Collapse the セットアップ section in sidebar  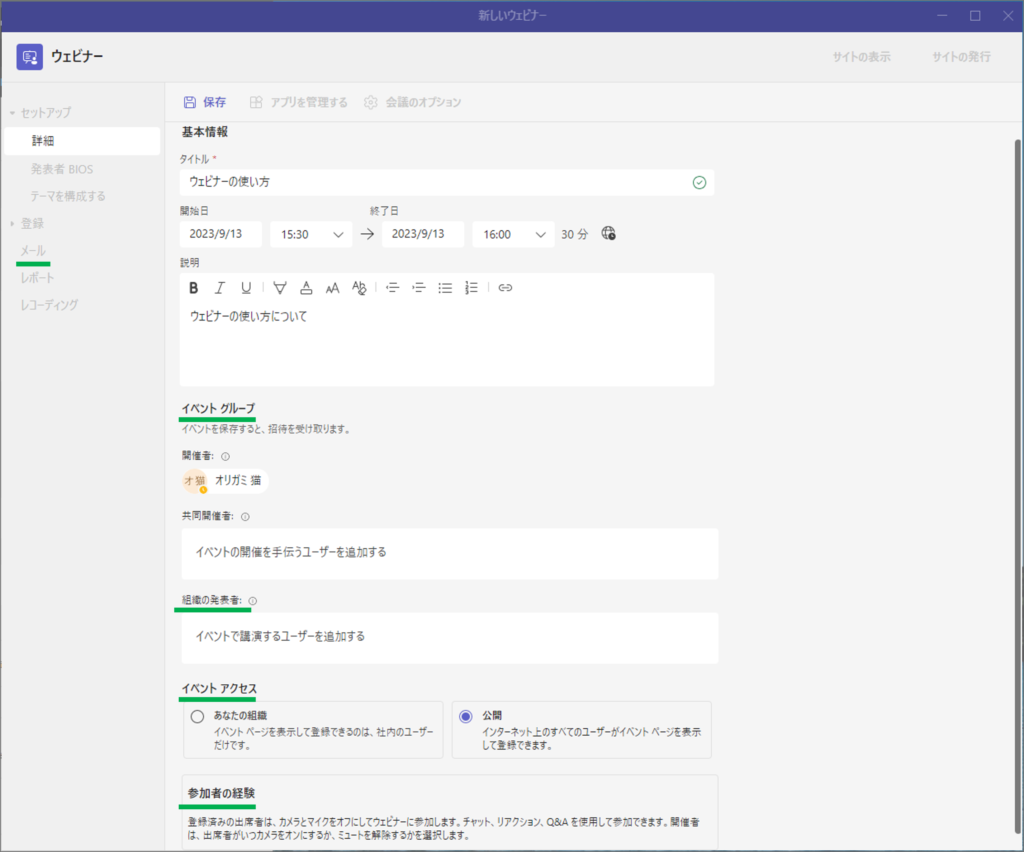[12, 113]
